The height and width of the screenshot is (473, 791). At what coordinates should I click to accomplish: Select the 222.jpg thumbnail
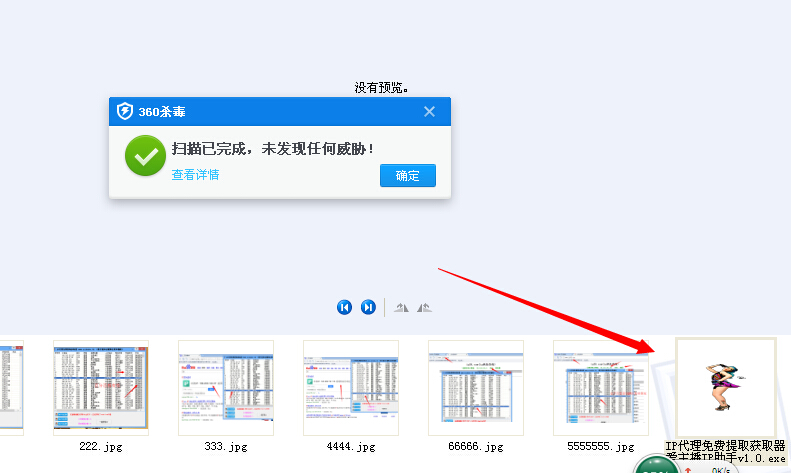tap(101, 387)
